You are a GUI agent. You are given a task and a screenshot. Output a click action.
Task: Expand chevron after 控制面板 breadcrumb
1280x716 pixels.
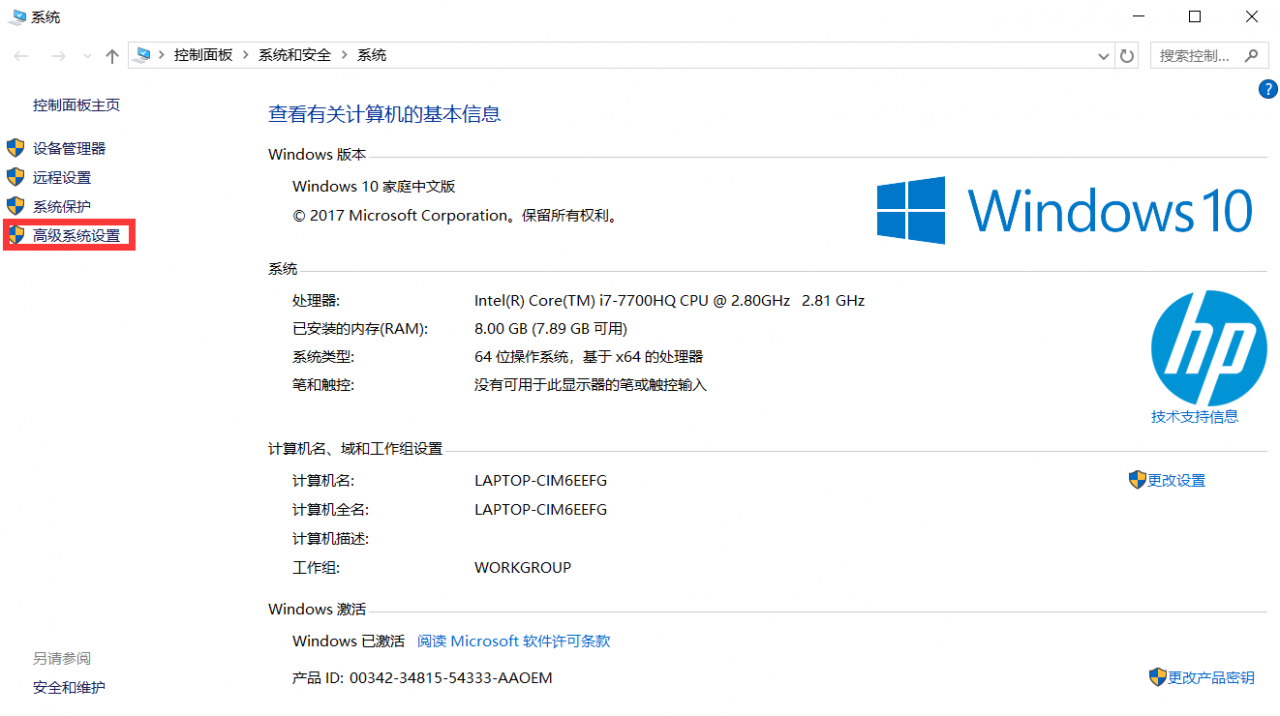pyautogui.click(x=246, y=55)
